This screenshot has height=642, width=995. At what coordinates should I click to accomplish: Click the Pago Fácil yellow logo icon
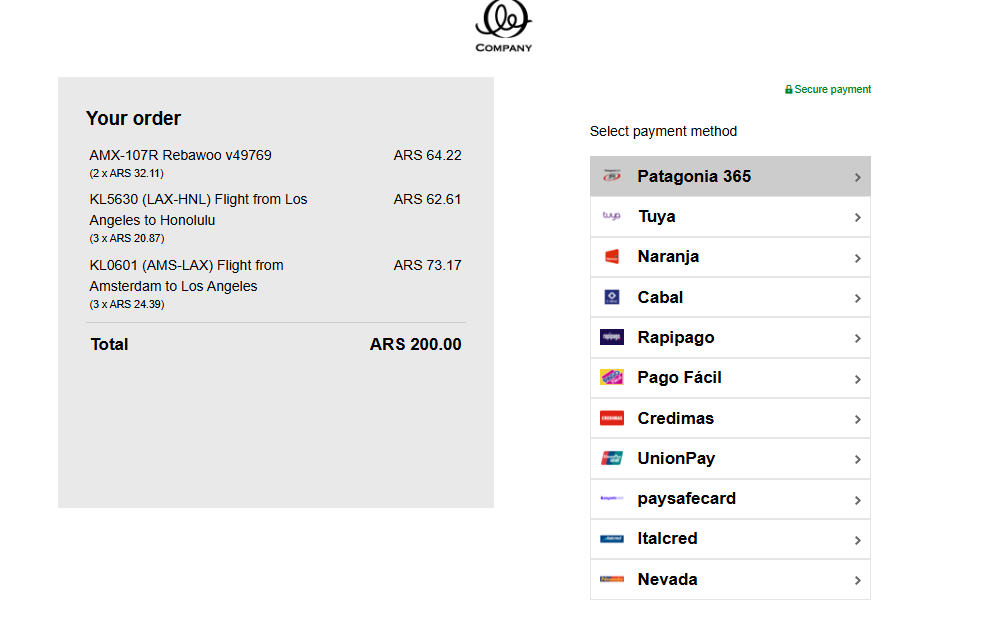612,377
